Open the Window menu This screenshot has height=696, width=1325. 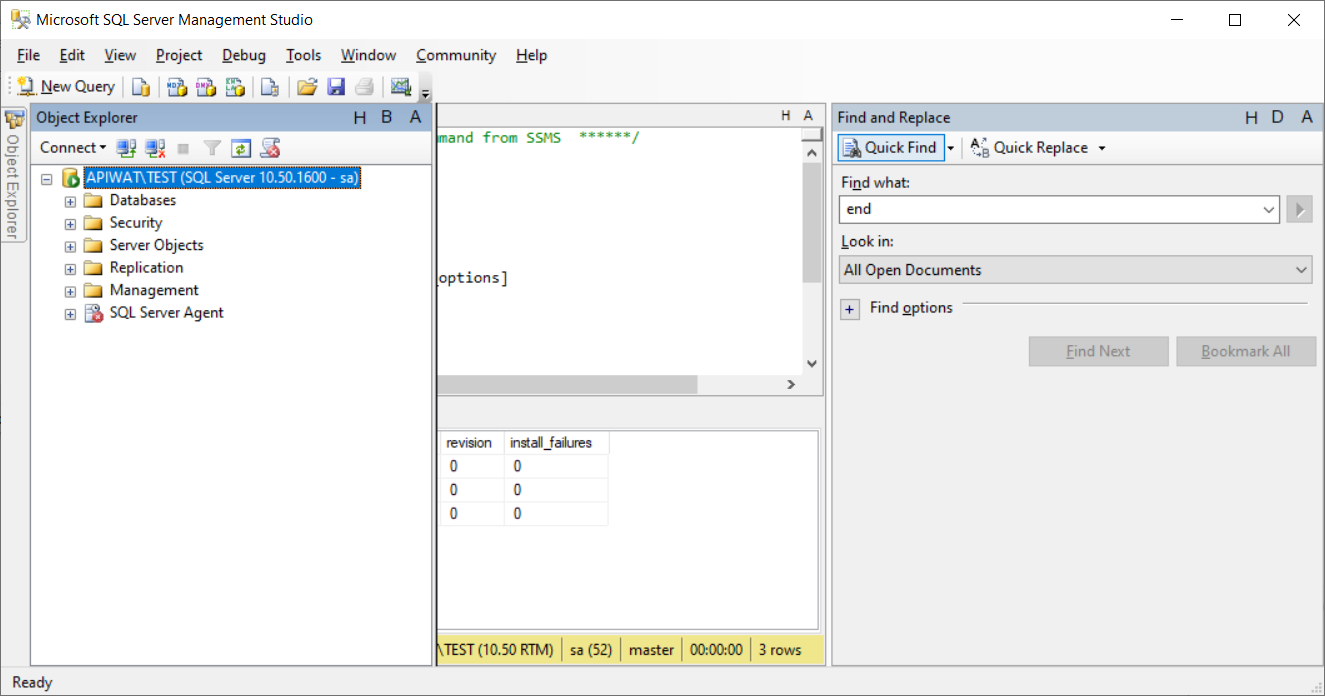368,55
